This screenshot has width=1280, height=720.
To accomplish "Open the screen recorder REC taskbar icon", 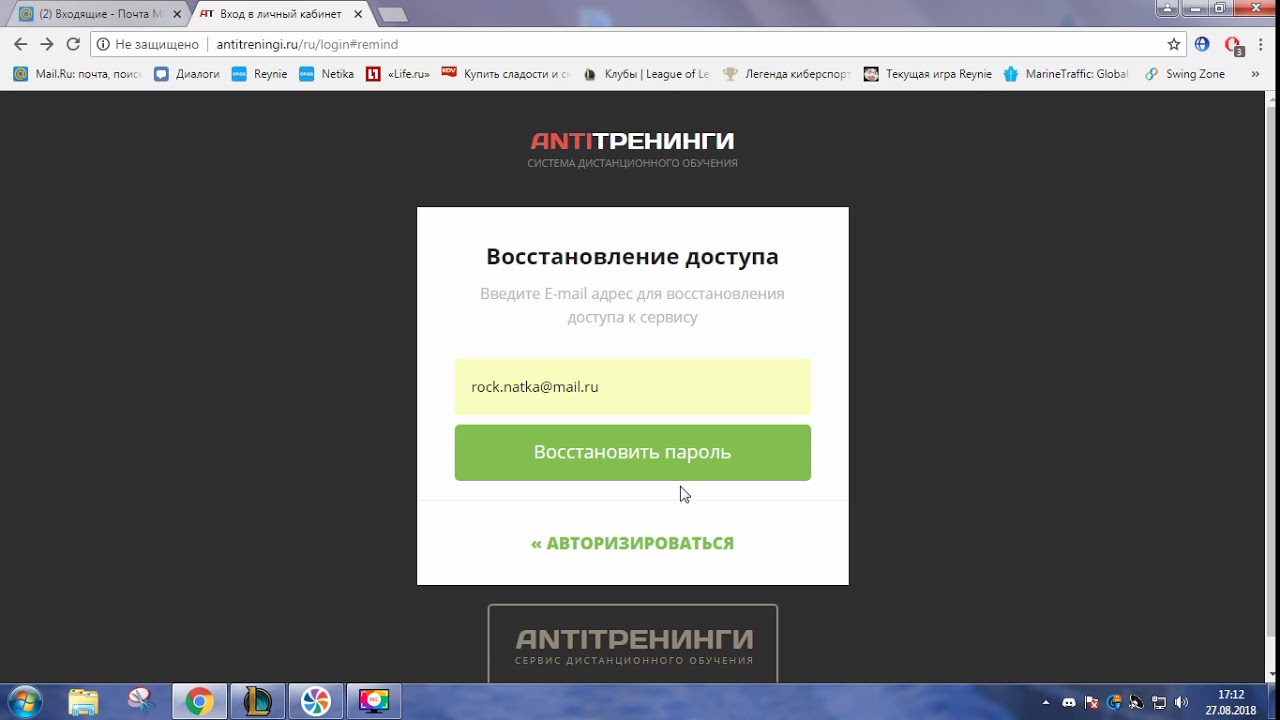I will pos(373,702).
